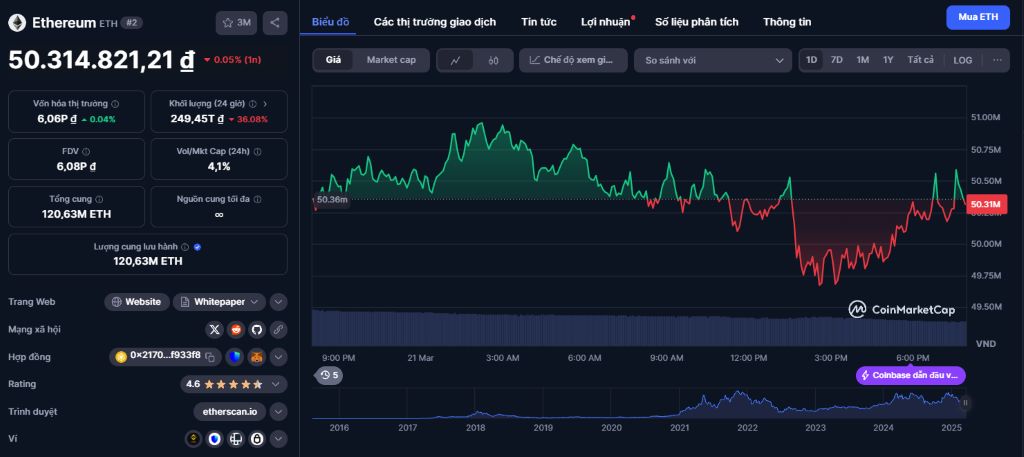Expand more explorers in Trình duyệt row

coord(278,412)
